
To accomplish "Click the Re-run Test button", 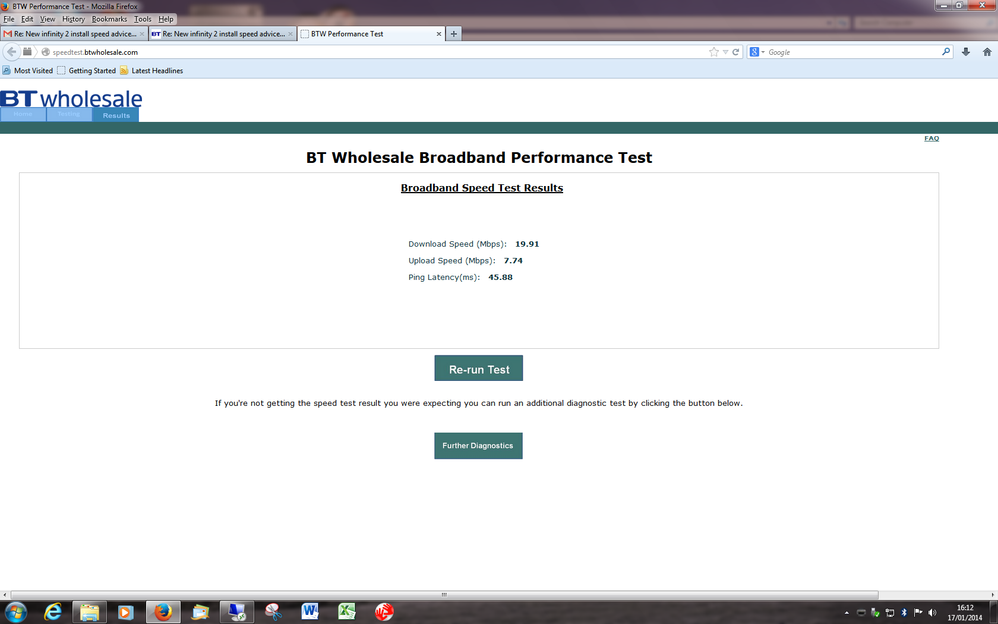I will 479,369.
